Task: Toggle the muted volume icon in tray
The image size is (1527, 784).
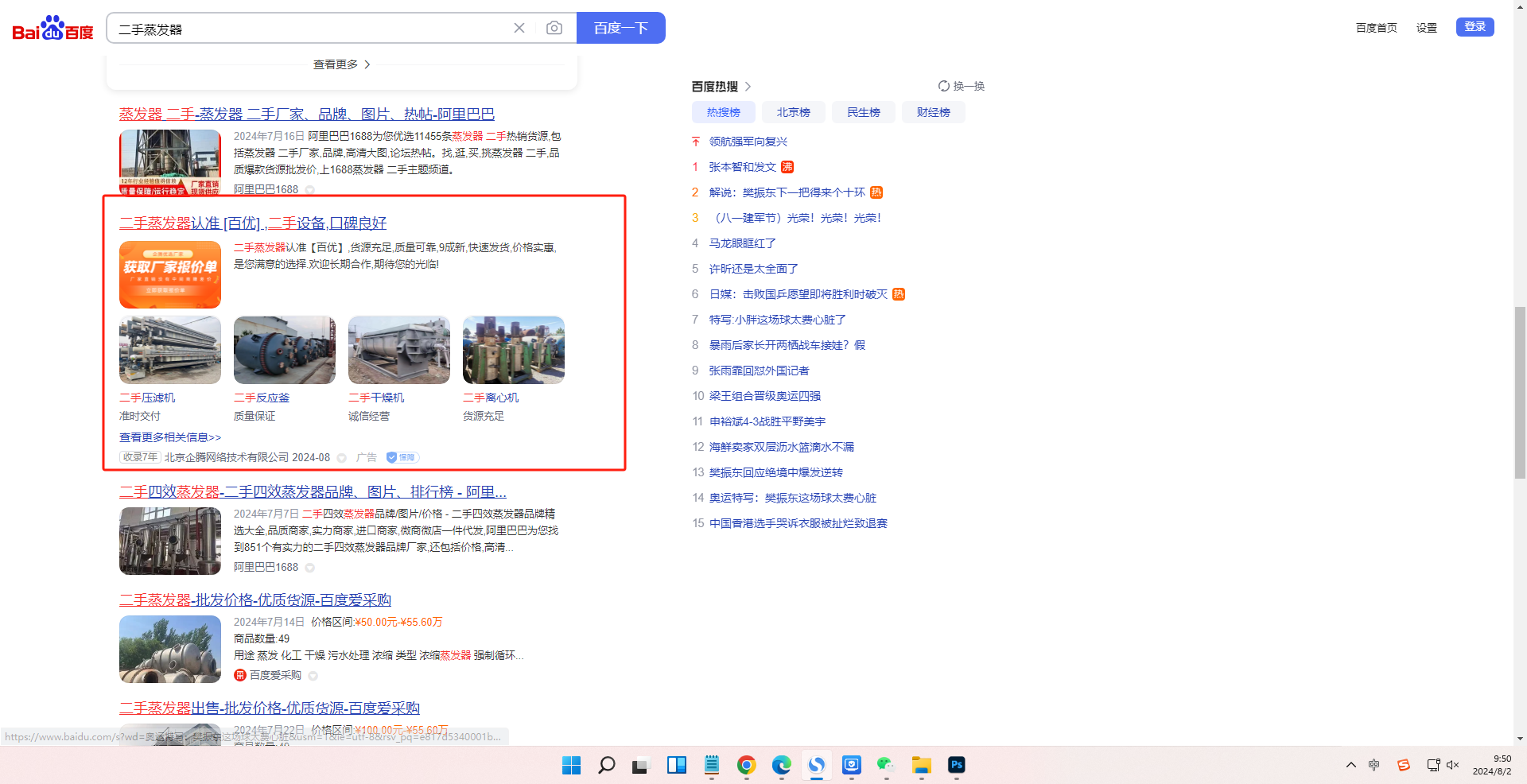Action: pyautogui.click(x=1453, y=765)
